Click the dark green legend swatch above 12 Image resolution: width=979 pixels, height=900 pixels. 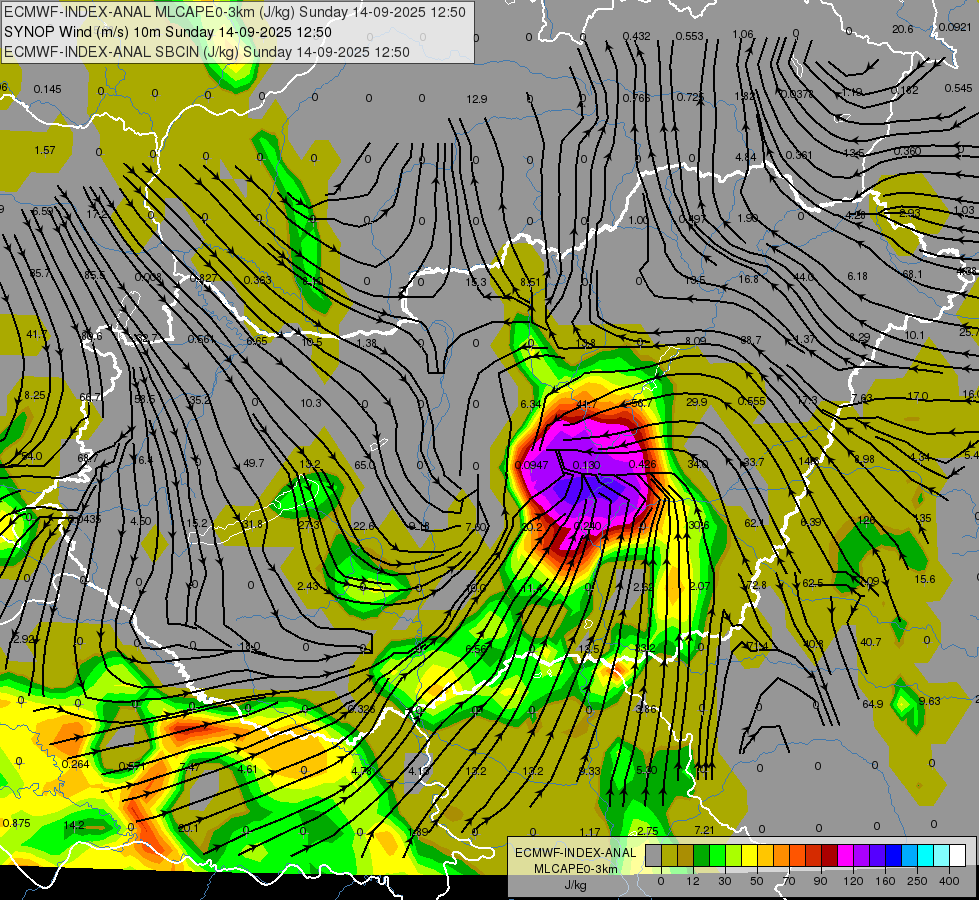tap(701, 855)
